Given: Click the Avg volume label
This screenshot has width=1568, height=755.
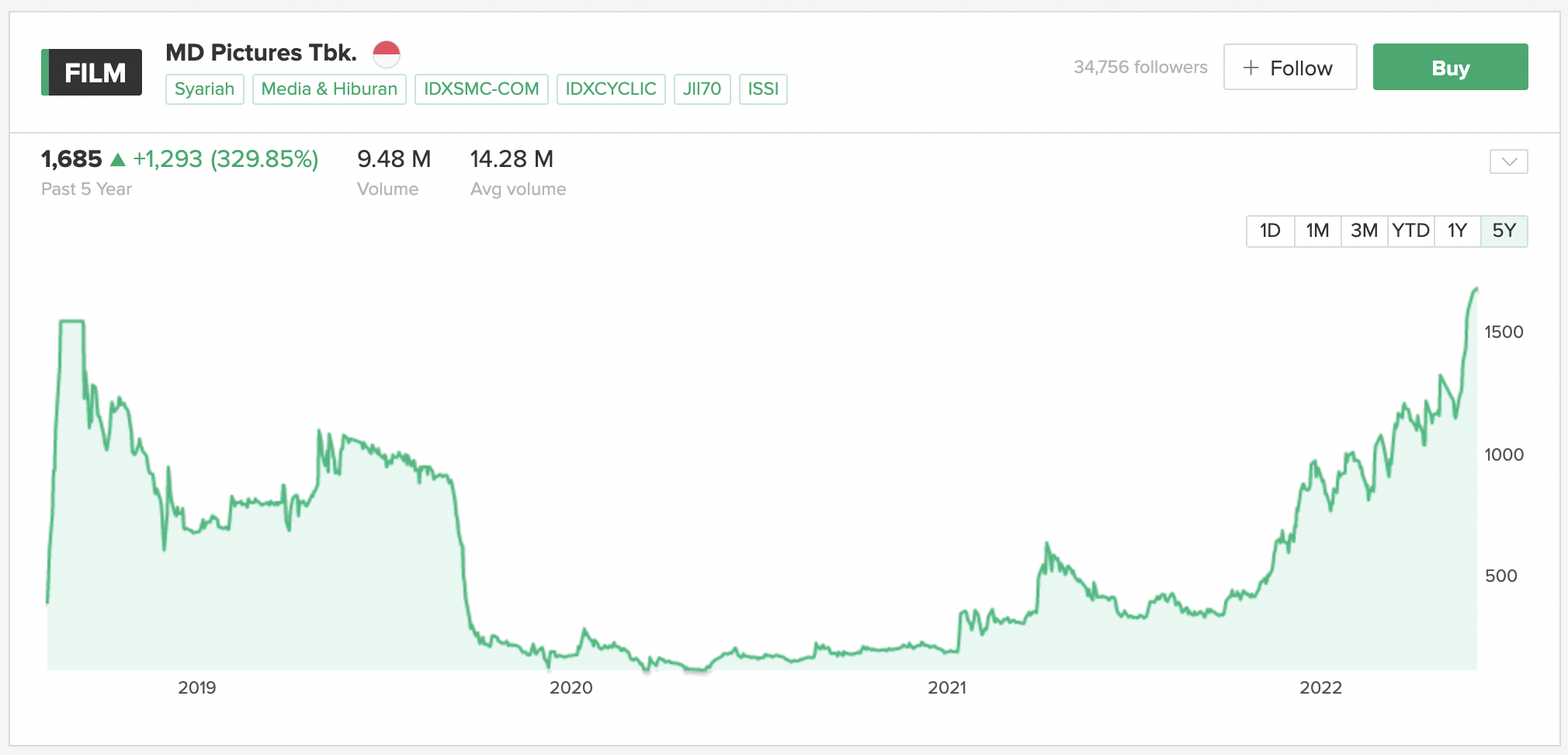Looking at the screenshot, I should [x=518, y=190].
